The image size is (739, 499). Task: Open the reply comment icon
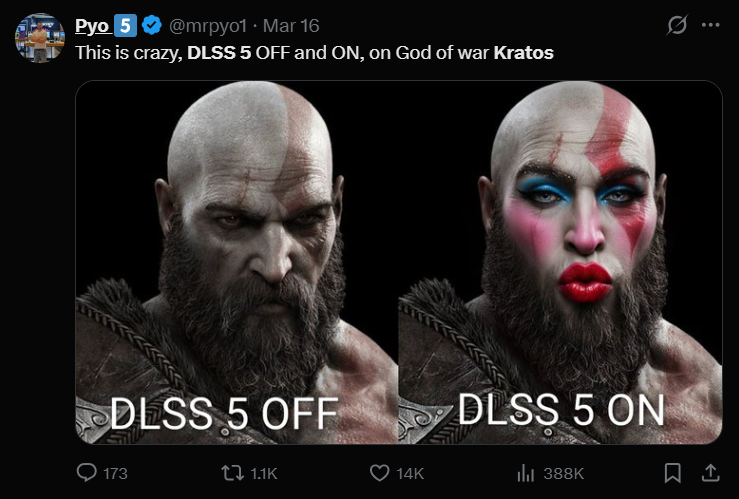[87, 473]
